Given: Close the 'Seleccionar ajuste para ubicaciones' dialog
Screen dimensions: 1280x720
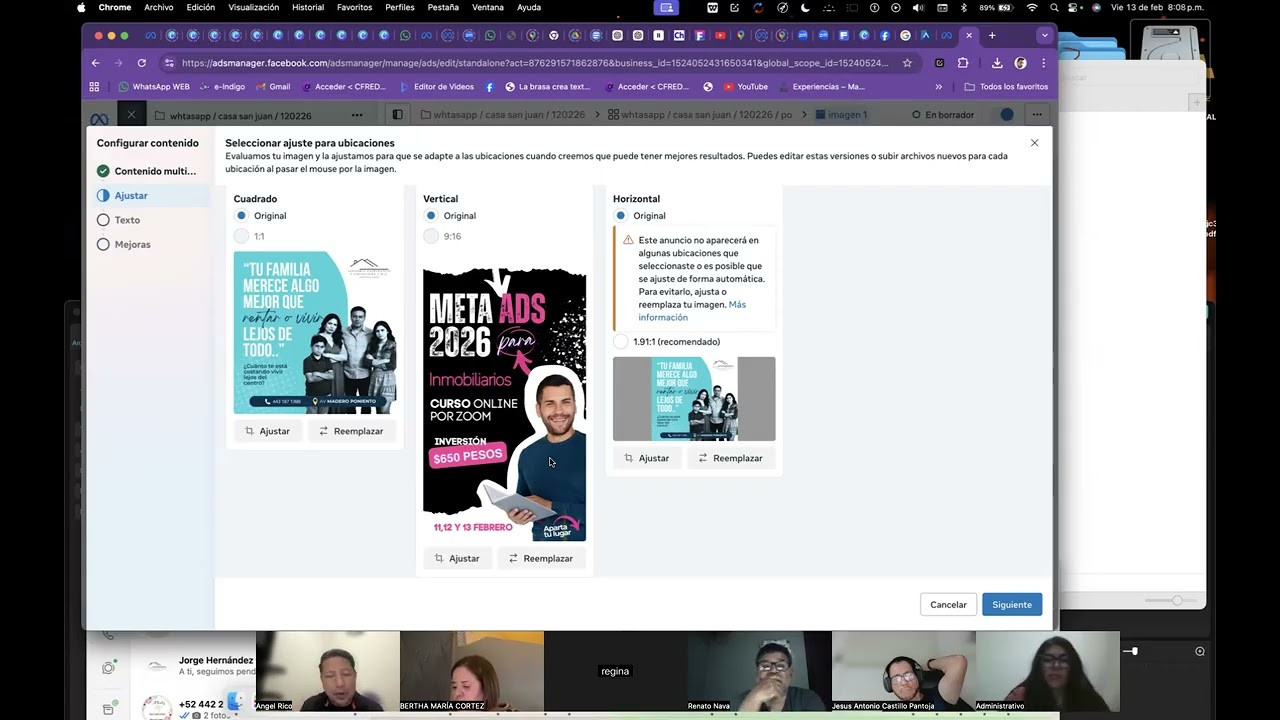Looking at the screenshot, I should tap(1034, 143).
